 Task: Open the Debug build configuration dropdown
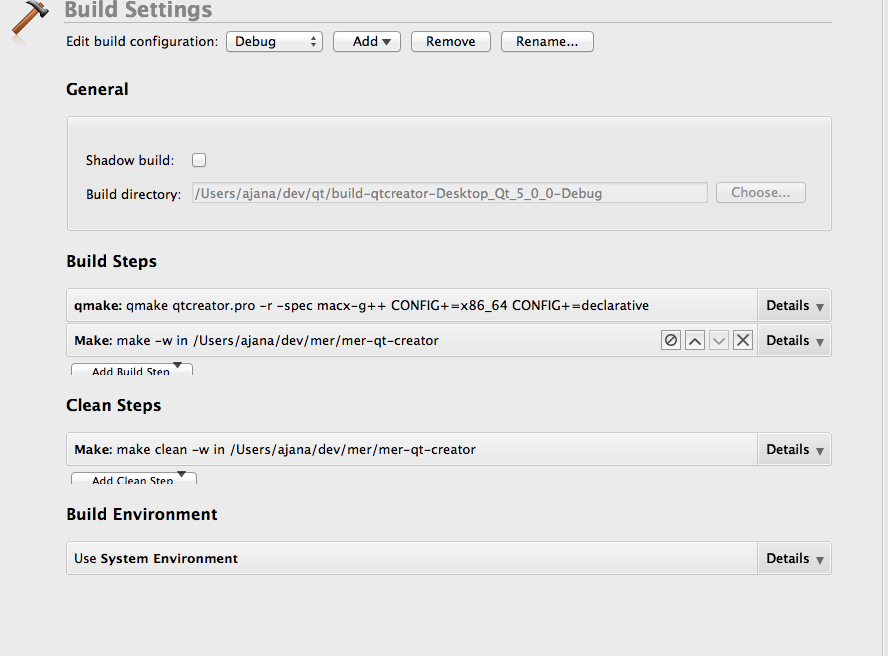(x=274, y=42)
